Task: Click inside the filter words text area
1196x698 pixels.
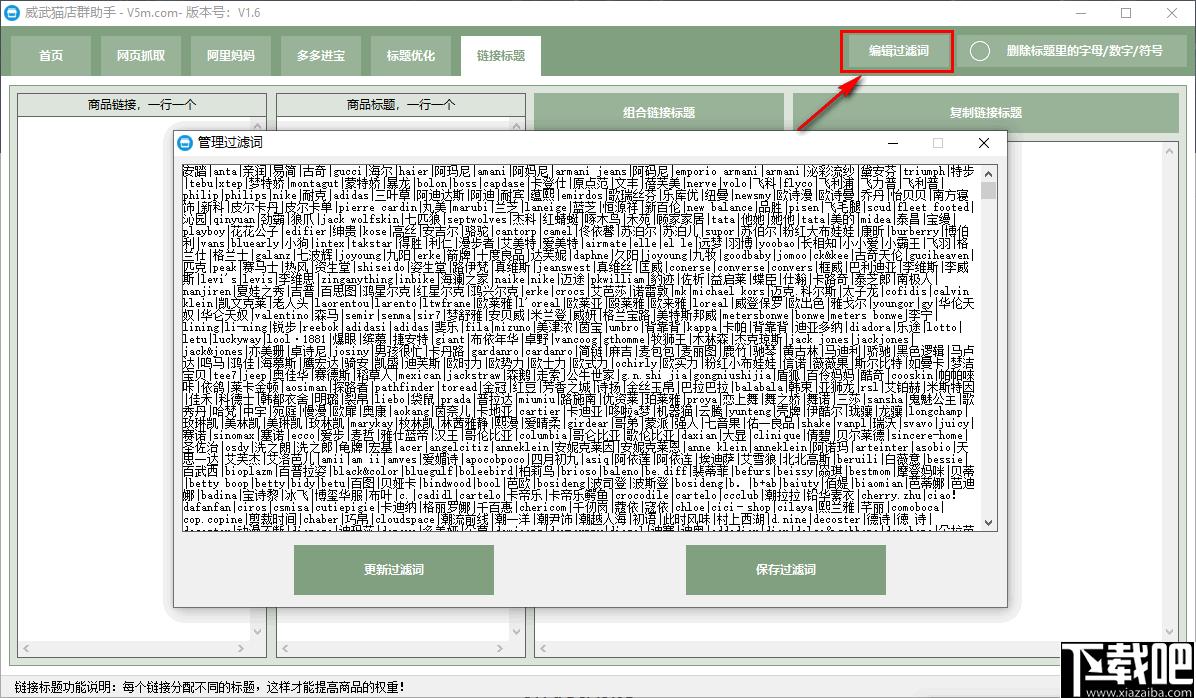Action: click(581, 347)
